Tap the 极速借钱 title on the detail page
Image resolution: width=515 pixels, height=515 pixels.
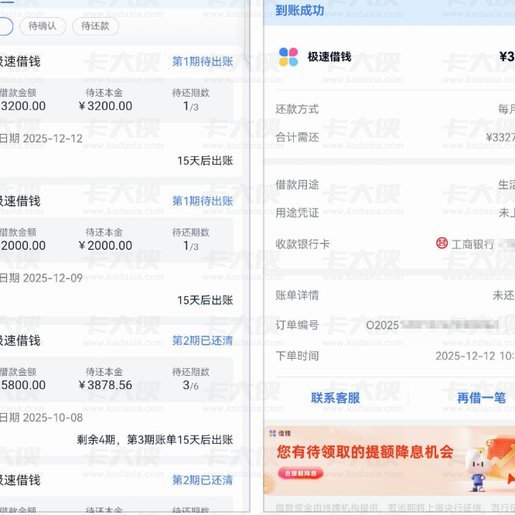coord(329,57)
